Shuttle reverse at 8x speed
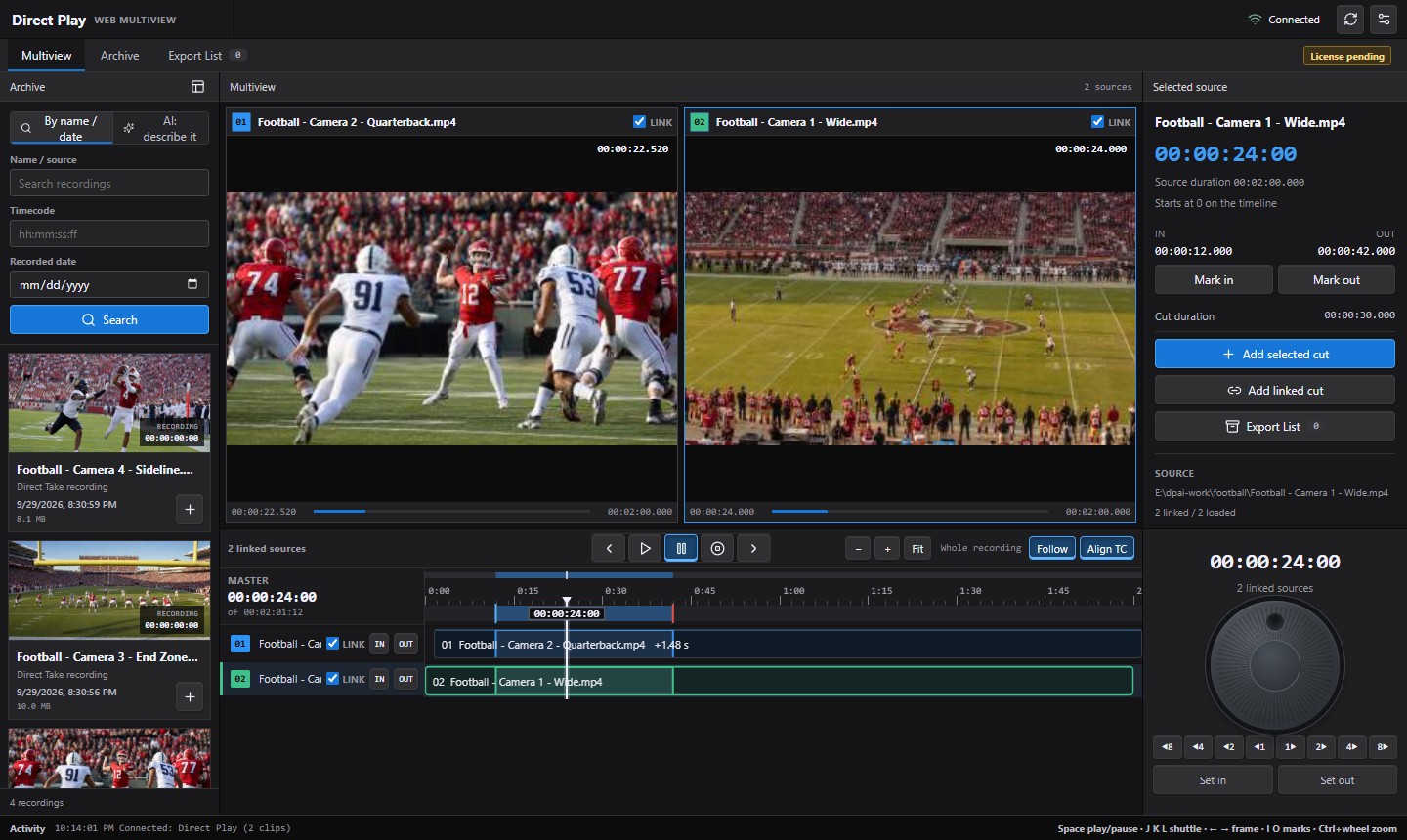Image resolution: width=1407 pixels, height=840 pixels. click(1168, 747)
